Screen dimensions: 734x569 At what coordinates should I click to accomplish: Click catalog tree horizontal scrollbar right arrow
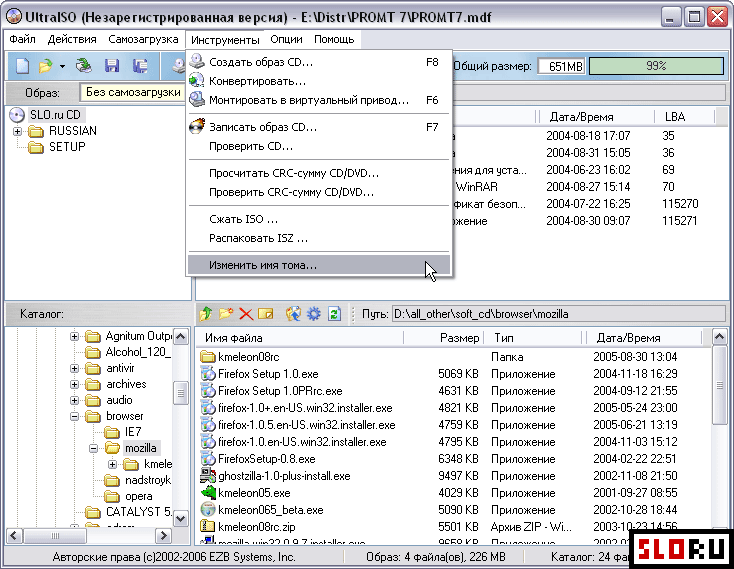click(163, 535)
